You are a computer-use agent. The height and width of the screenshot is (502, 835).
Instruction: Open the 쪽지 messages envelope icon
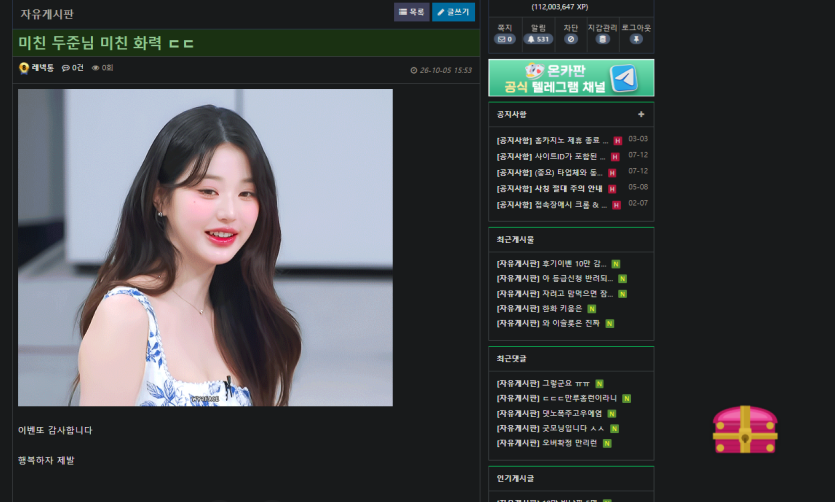click(504, 39)
